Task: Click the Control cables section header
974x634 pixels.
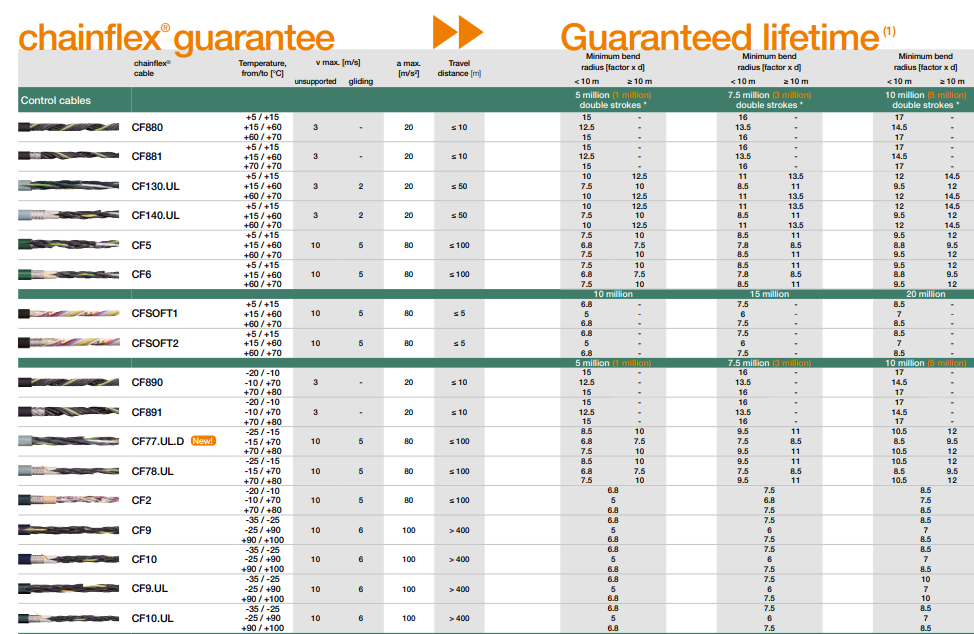Action: pos(56,101)
